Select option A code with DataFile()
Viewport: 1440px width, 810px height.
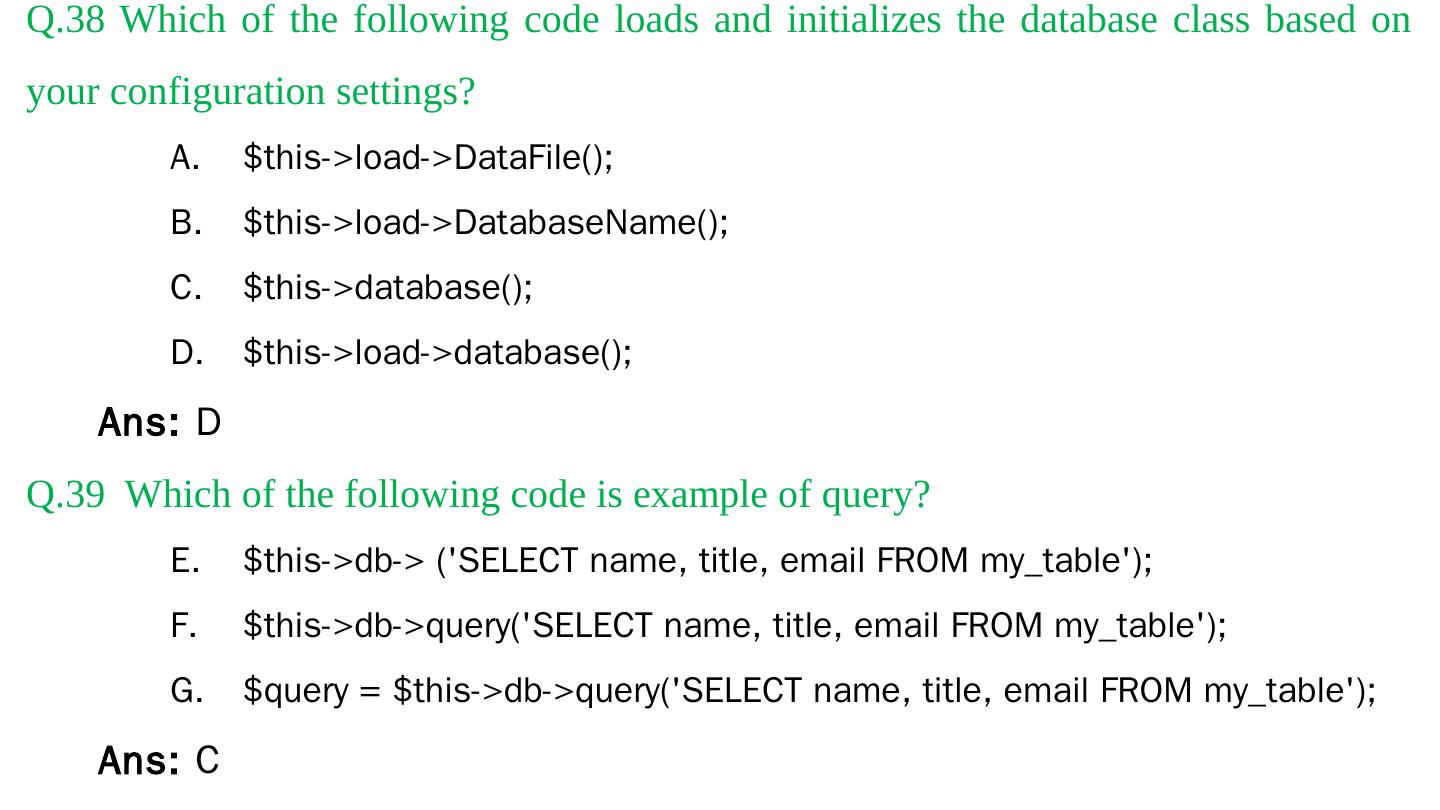point(428,158)
